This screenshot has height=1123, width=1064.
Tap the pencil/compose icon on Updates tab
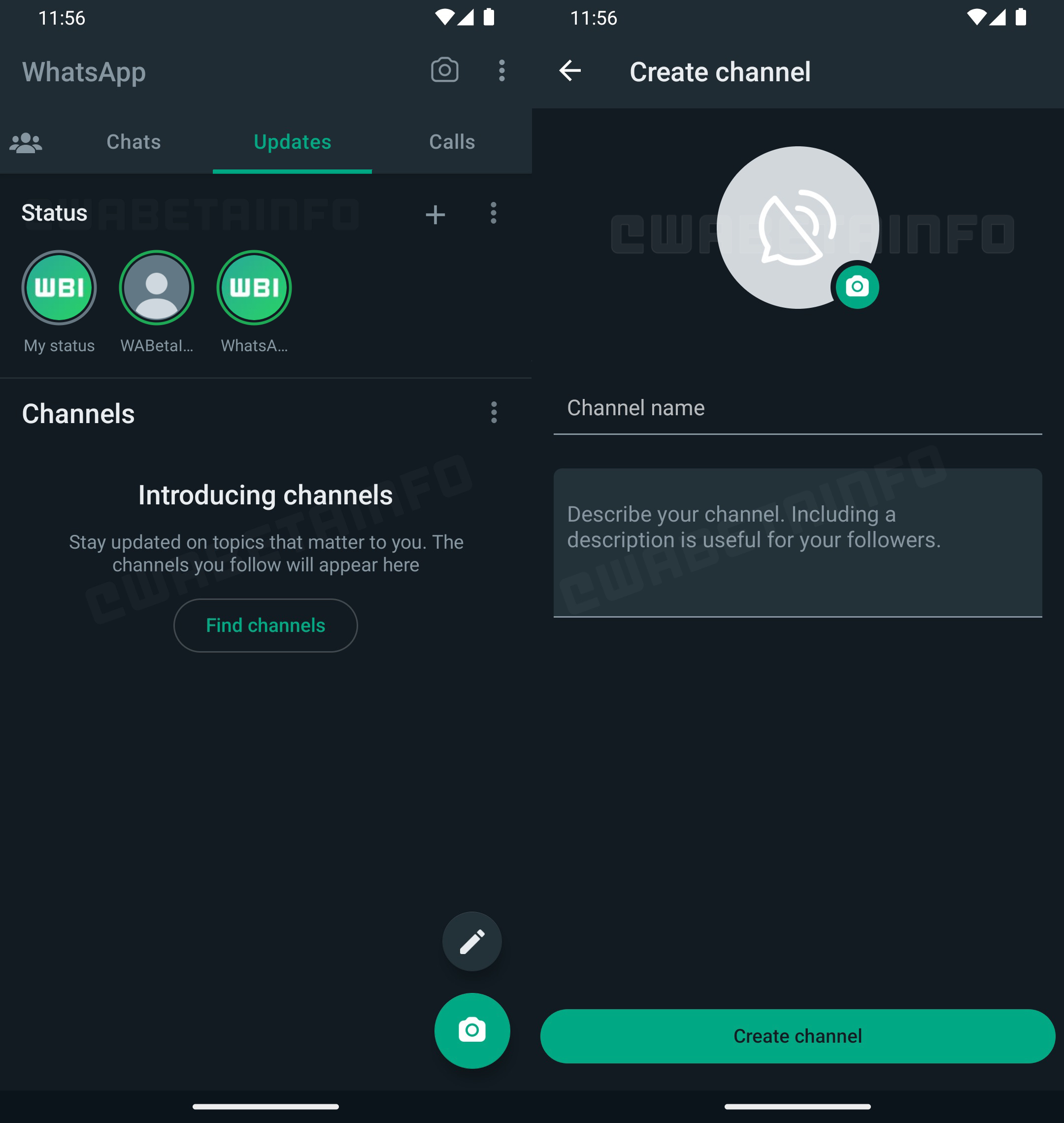(471, 941)
